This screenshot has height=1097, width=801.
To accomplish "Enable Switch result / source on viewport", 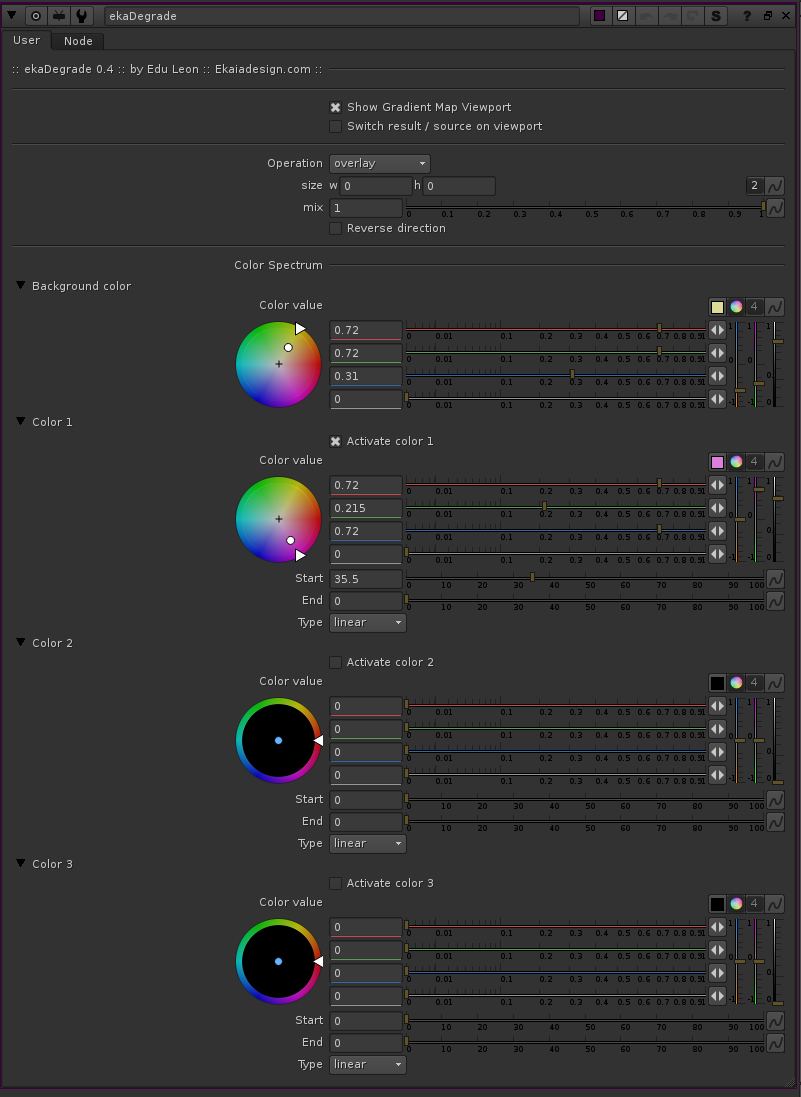I will pyautogui.click(x=336, y=126).
